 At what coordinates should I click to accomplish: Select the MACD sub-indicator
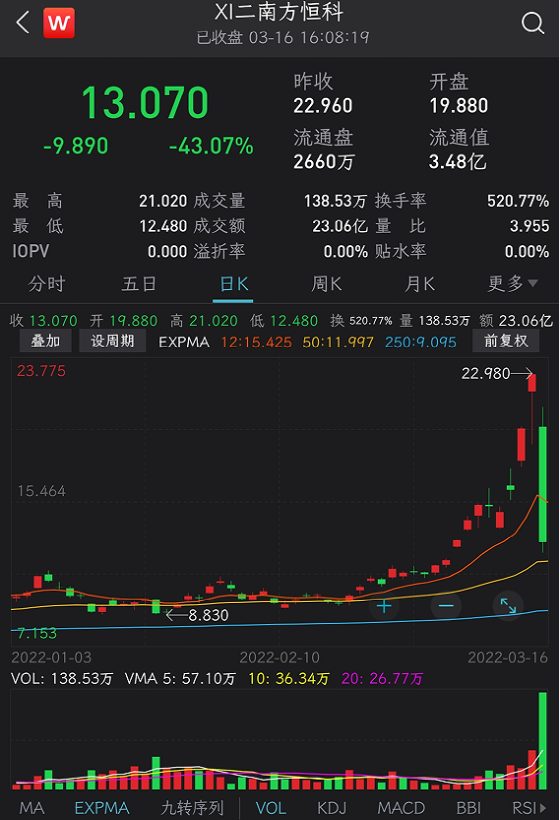tap(401, 808)
